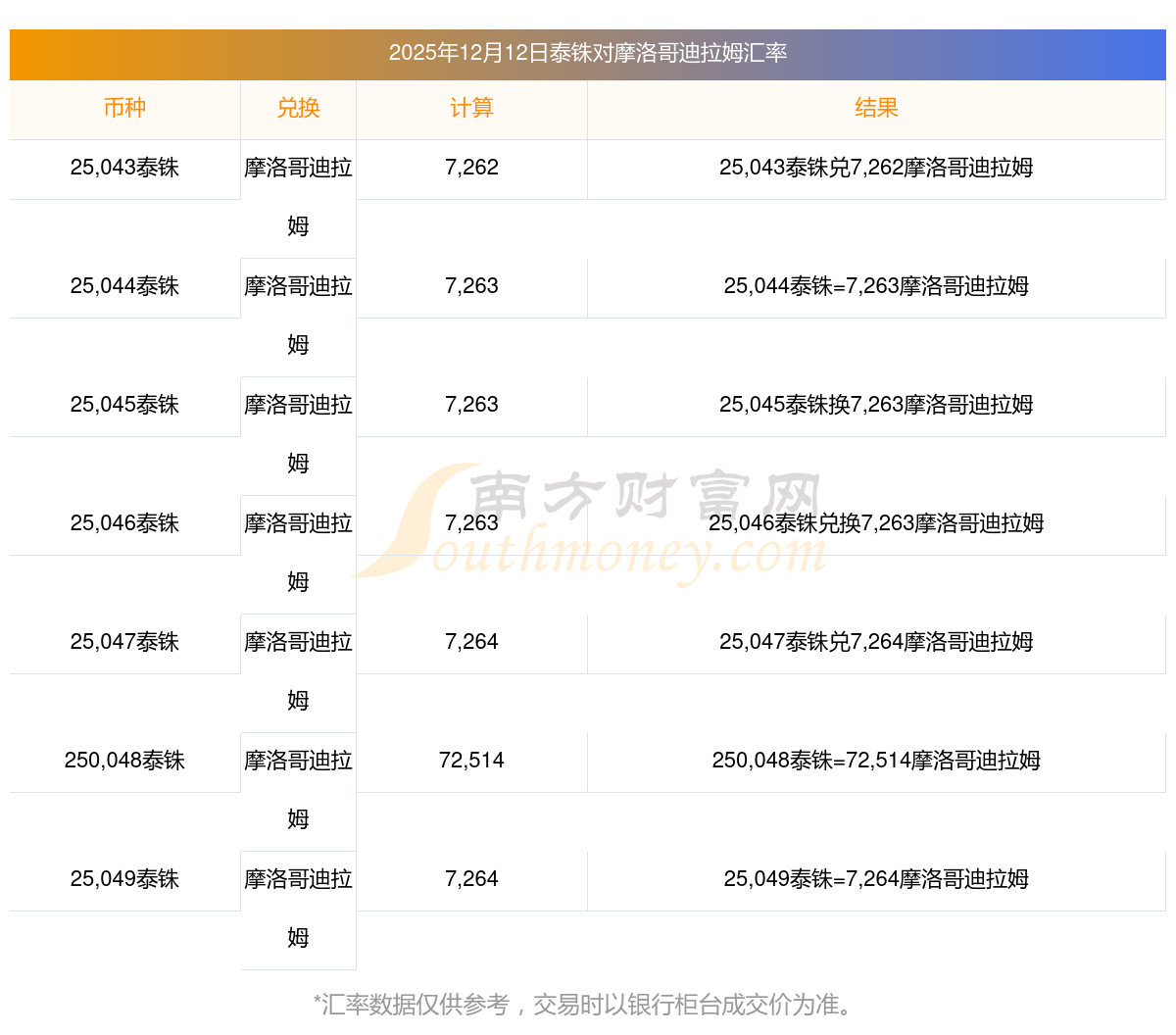Select the 币种 column header
Viewport: 1176px width, 1035px height.
[x=124, y=108]
